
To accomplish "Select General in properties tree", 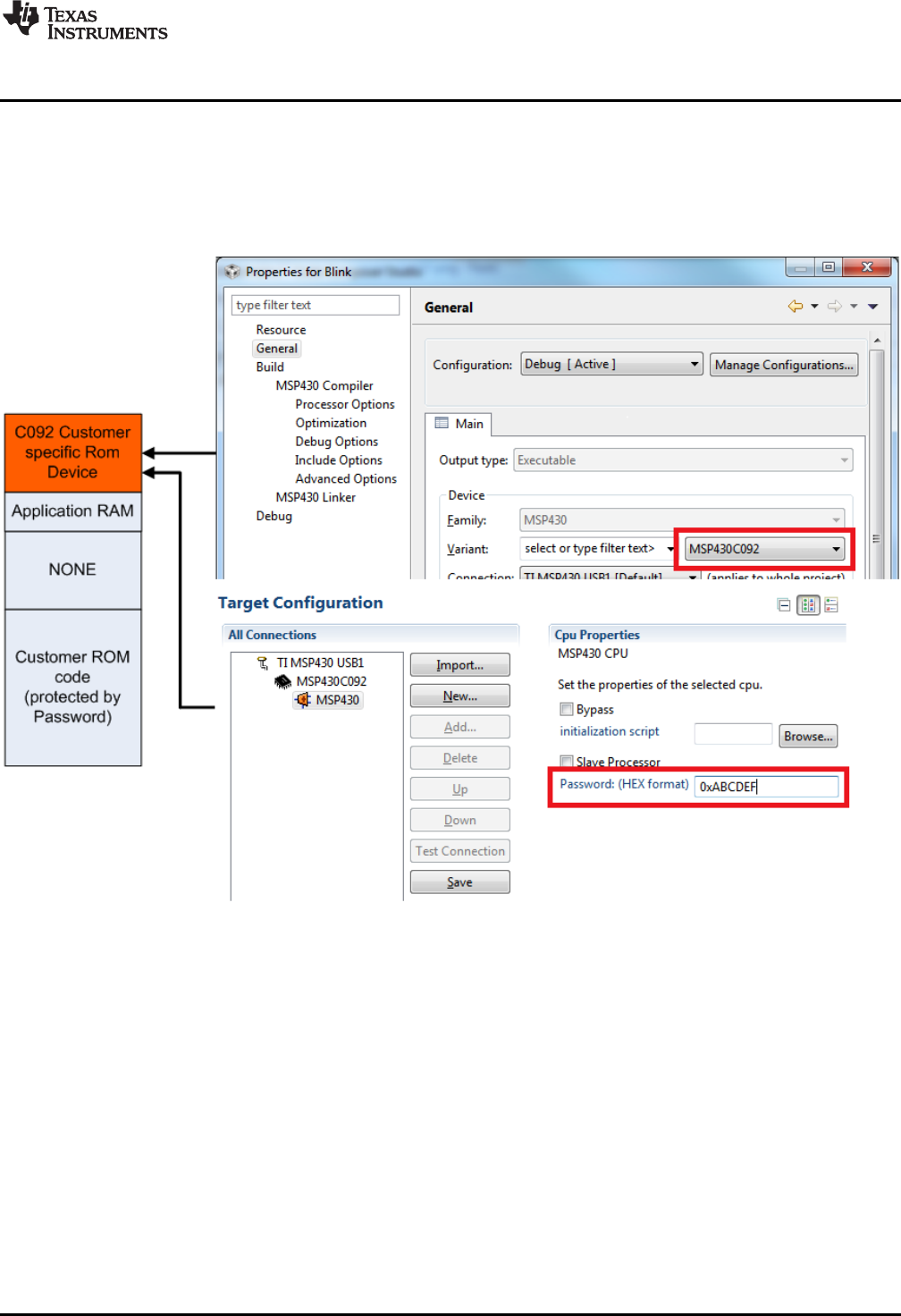I will click(277, 349).
